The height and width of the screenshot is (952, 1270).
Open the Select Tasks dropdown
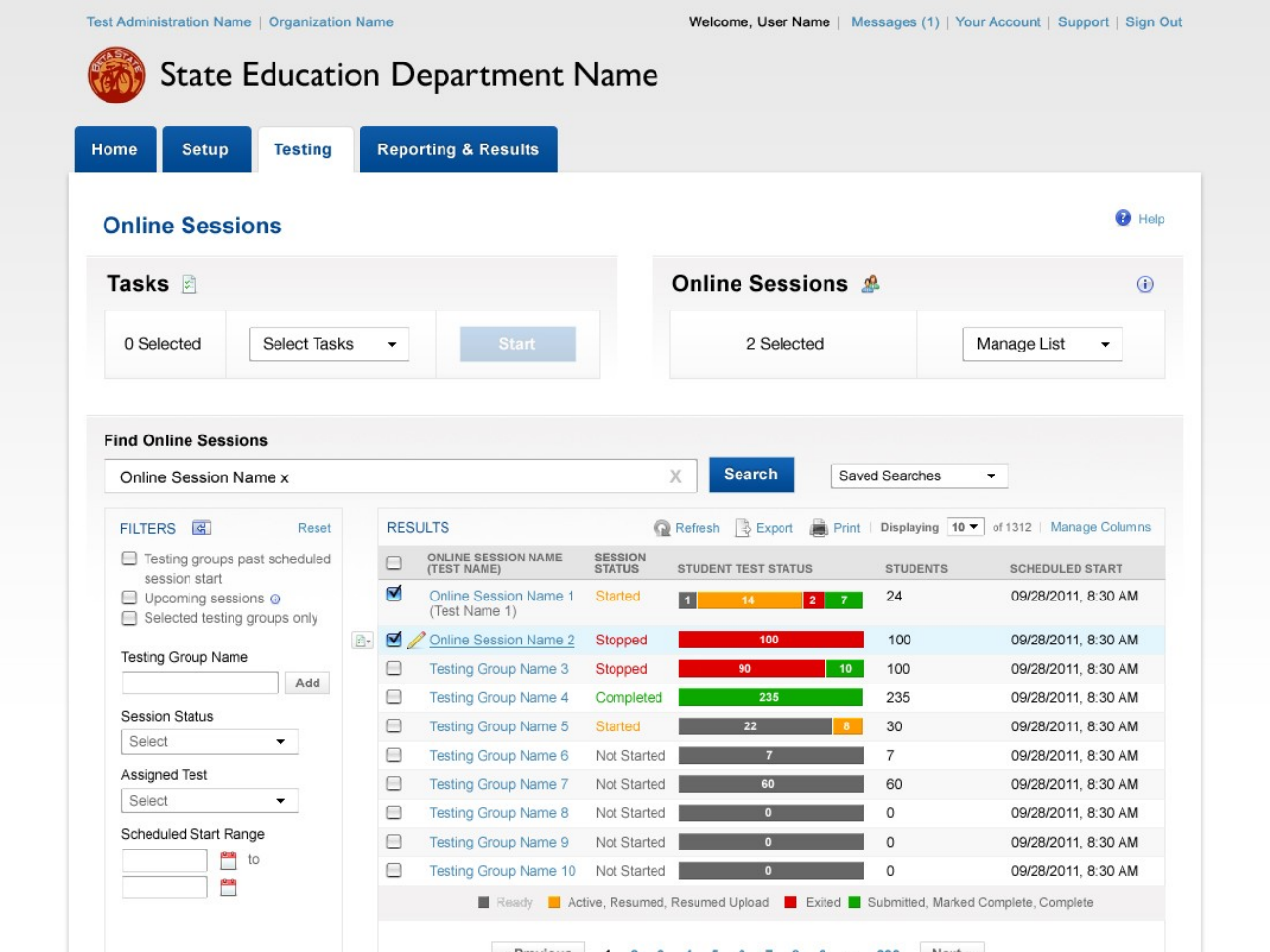pos(329,344)
